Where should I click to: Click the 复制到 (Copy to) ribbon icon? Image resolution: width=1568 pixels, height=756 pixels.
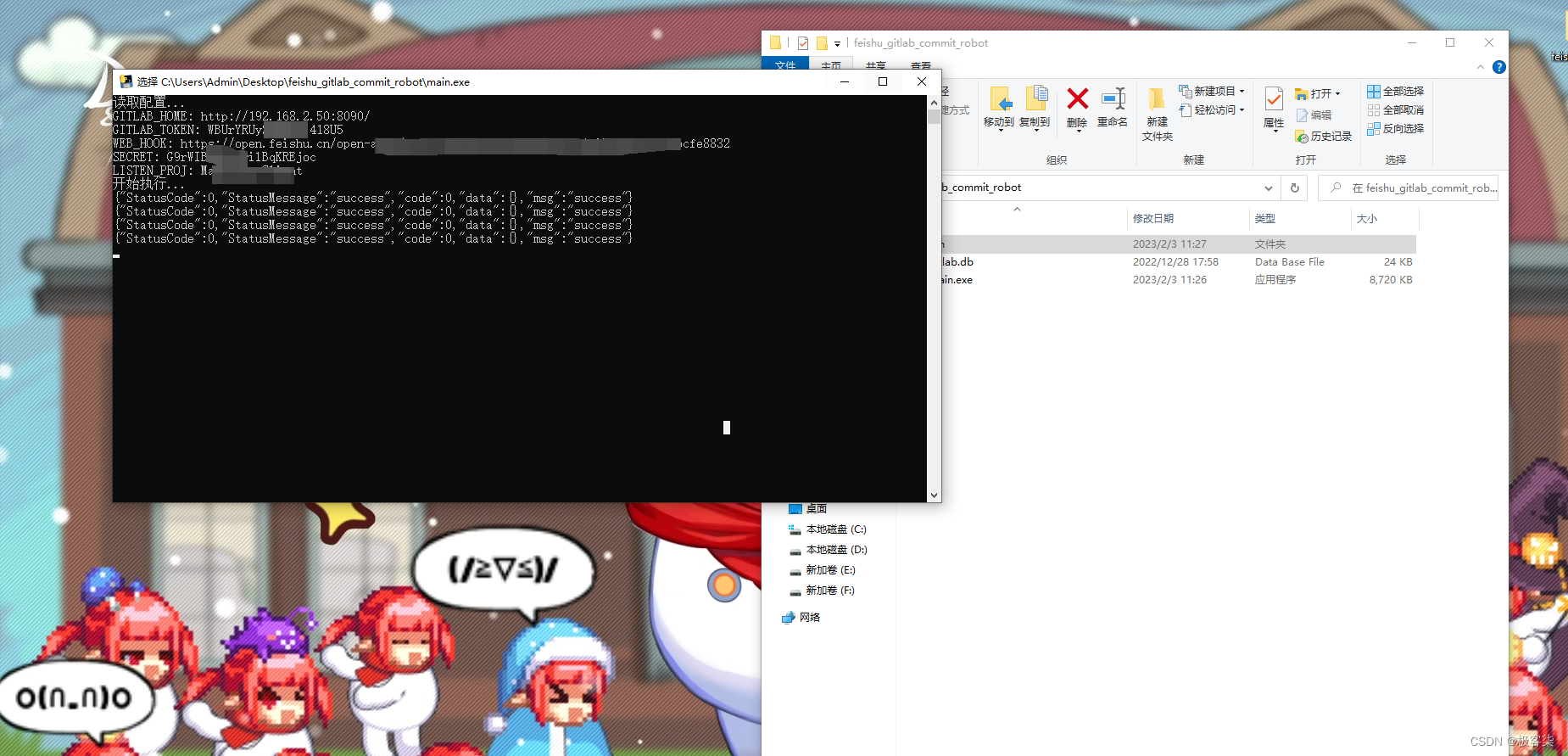click(x=1035, y=107)
